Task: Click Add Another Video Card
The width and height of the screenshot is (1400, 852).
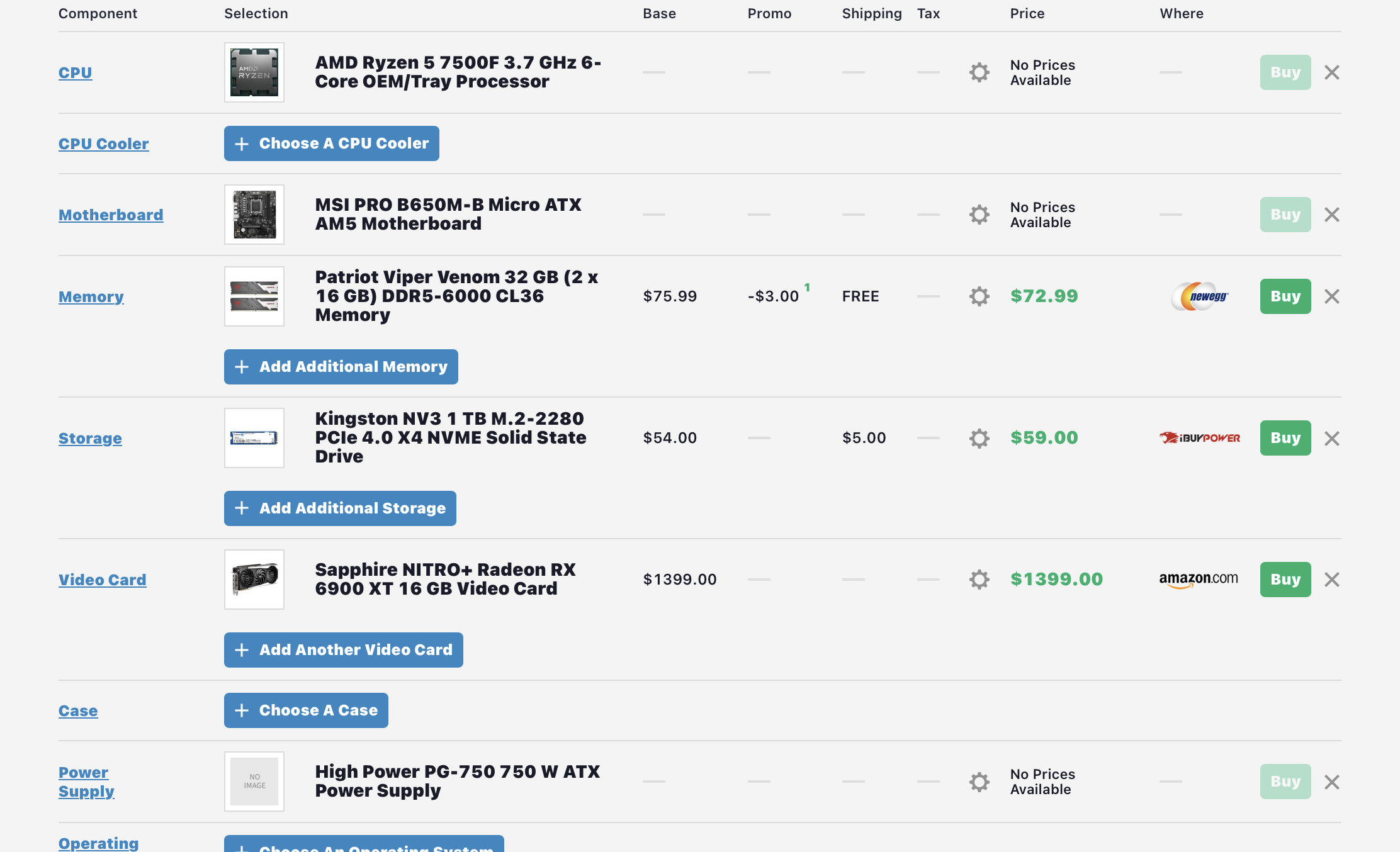Action: (343, 650)
